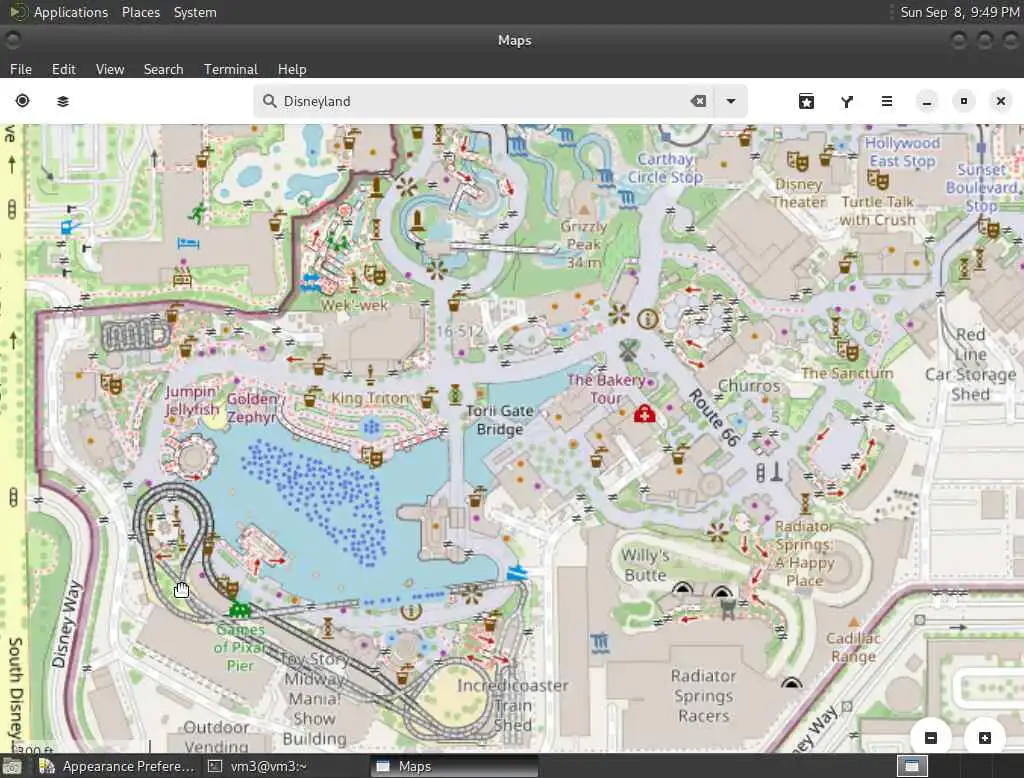This screenshot has width=1024, height=778.
Task: Click the Hollywood East Stop label
Action: tap(903, 152)
